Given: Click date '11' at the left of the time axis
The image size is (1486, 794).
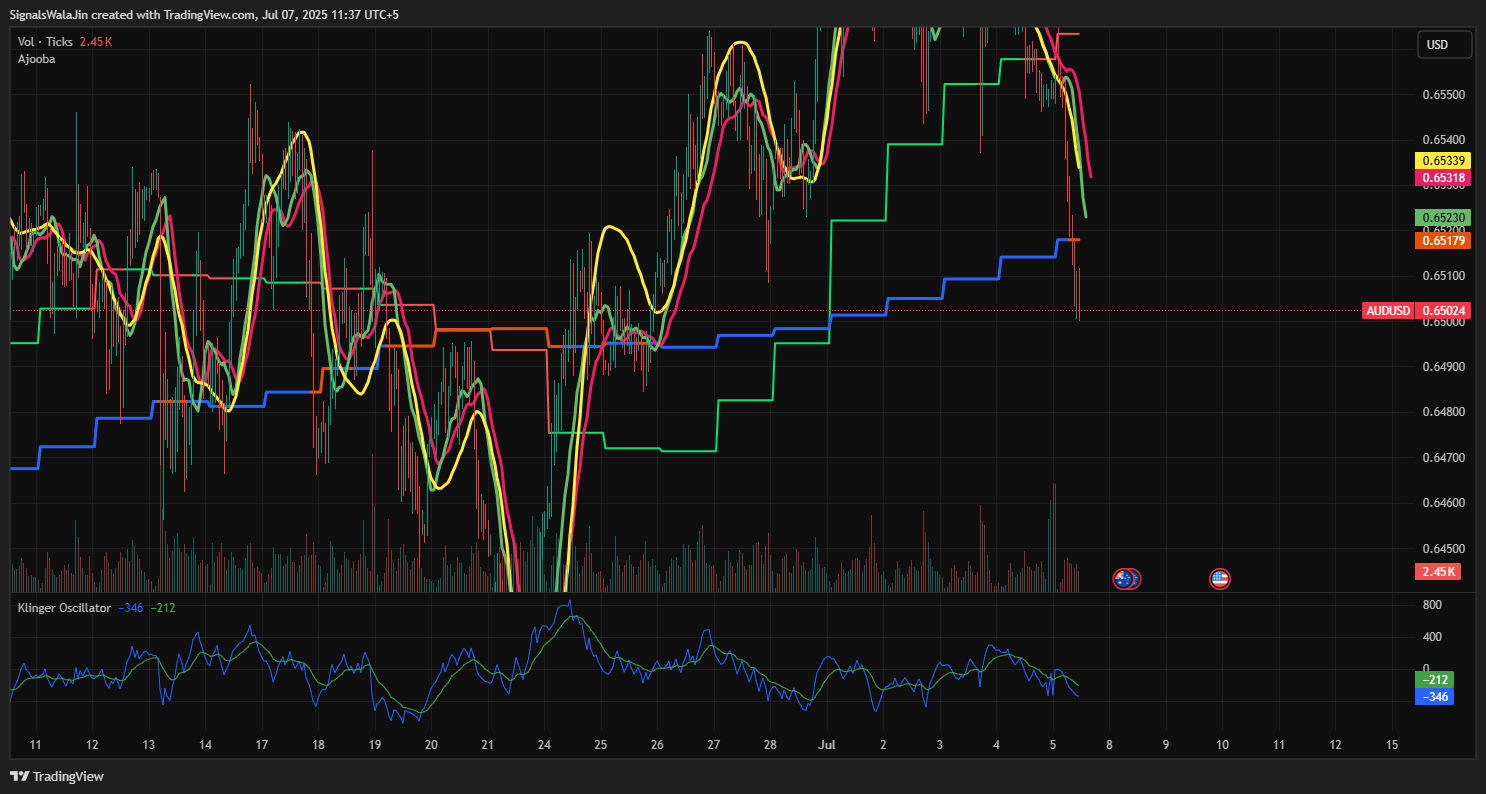Looking at the screenshot, I should point(36,745).
